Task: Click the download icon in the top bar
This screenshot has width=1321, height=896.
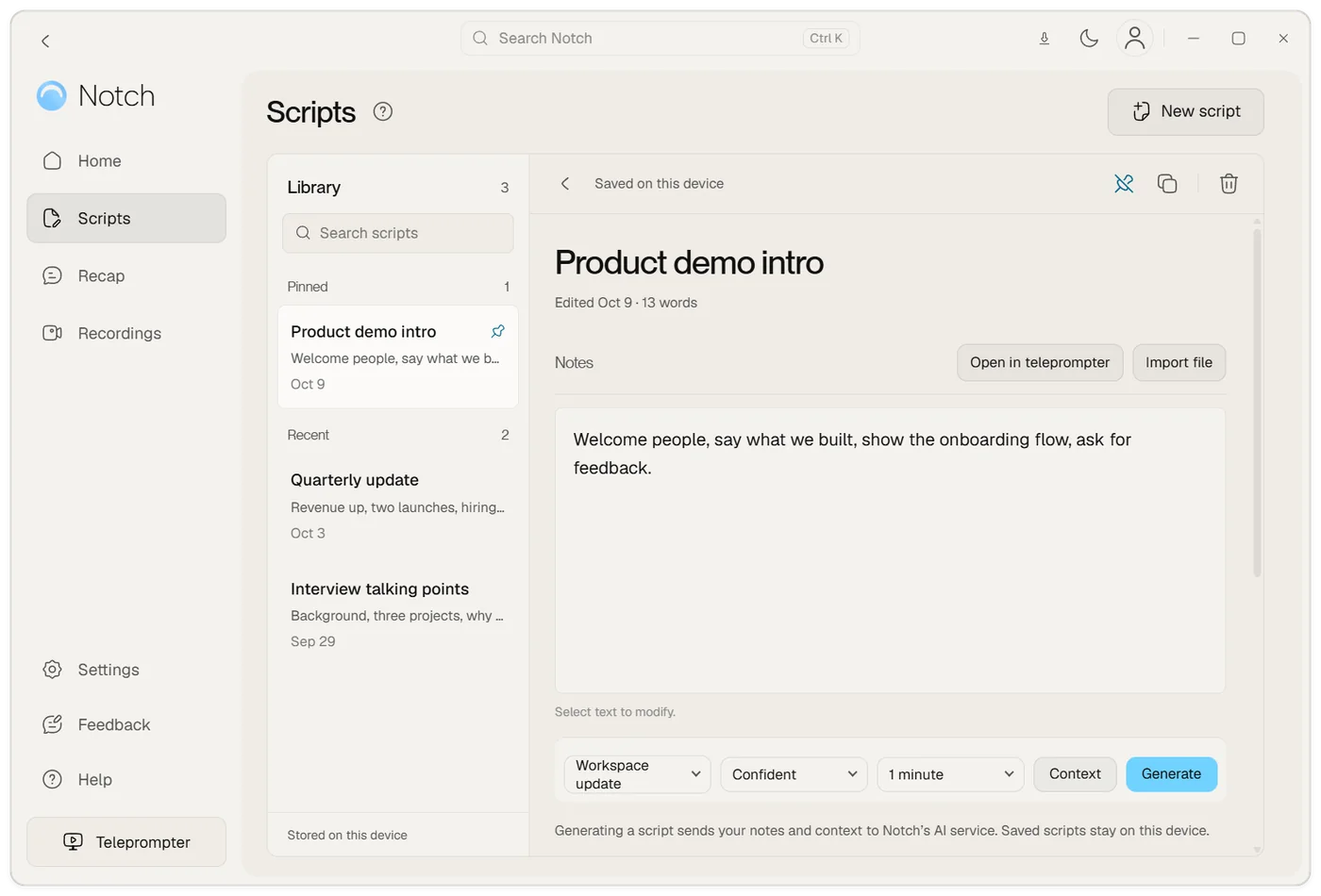Action: tap(1044, 39)
